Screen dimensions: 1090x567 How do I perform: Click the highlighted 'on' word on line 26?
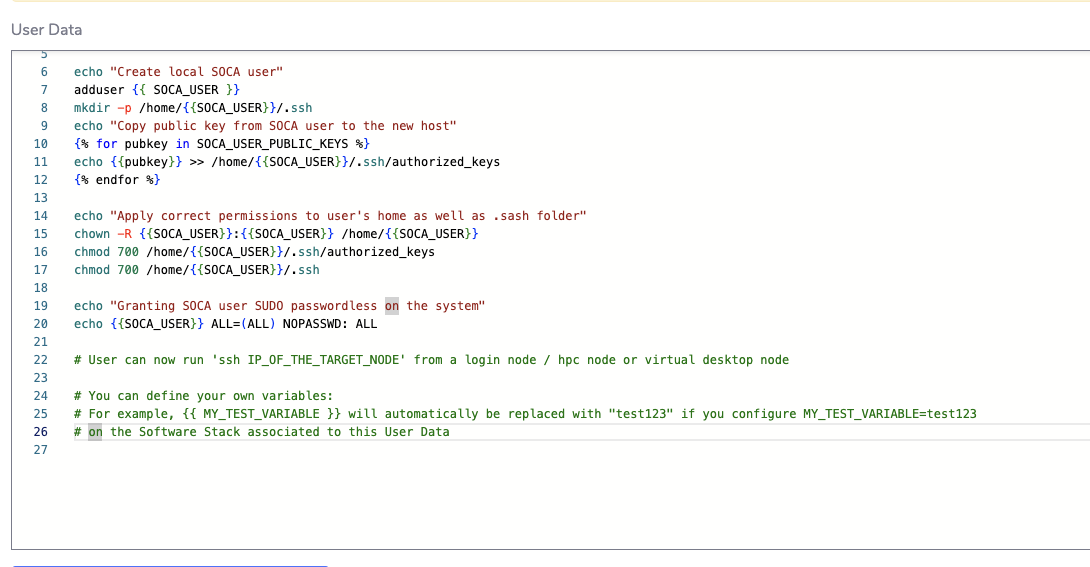[x=95, y=432]
